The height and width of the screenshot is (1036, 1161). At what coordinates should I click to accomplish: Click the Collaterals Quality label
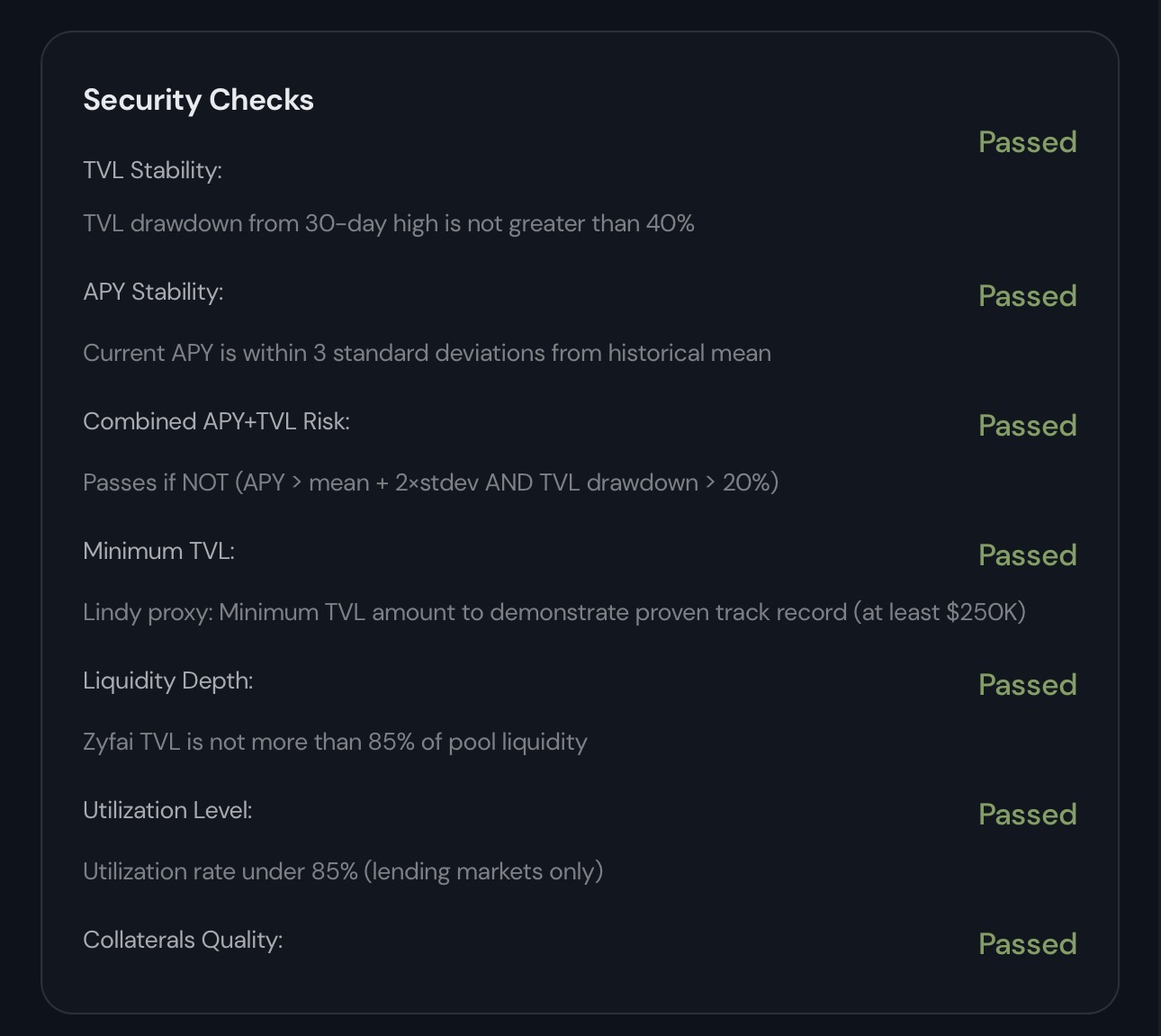pyautogui.click(x=183, y=940)
